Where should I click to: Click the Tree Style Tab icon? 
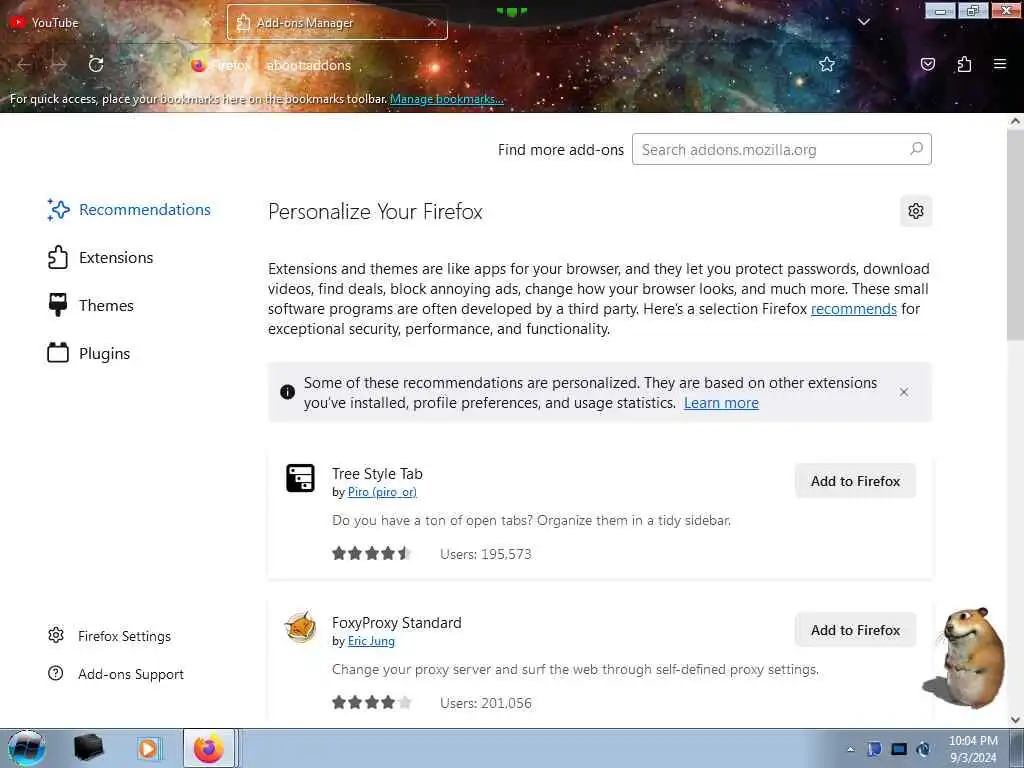(300, 478)
